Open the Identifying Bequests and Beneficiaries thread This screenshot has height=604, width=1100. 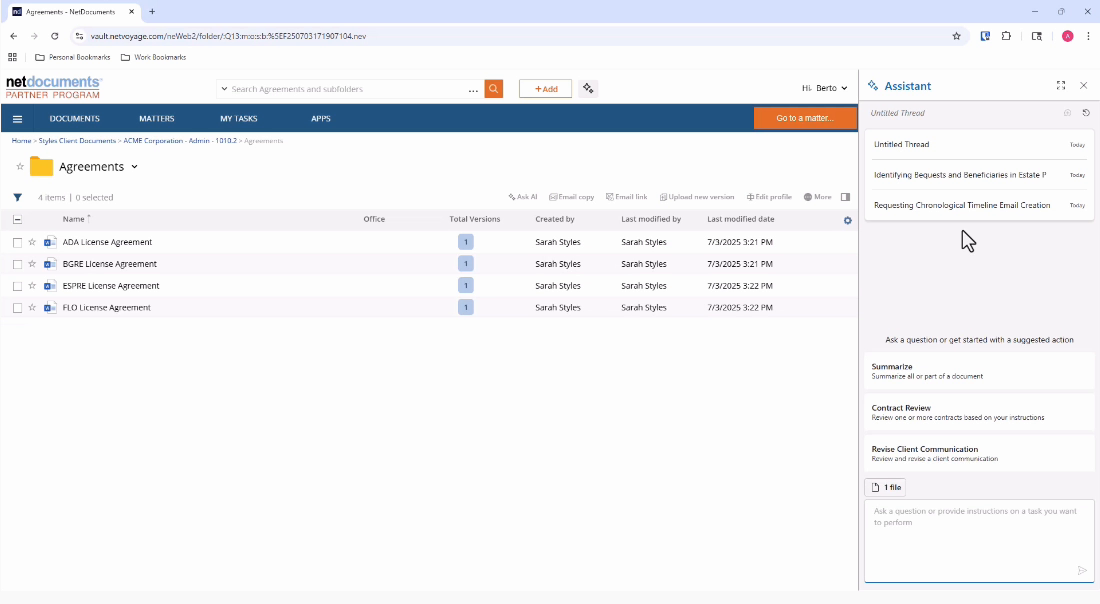[979, 175]
